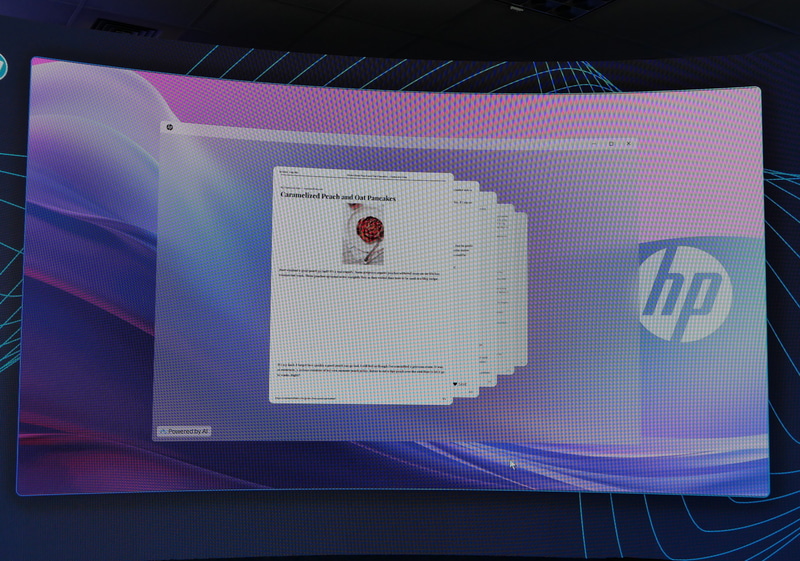The width and height of the screenshot is (800, 561).
Task: Maximize the HP app window
Action: click(611, 144)
